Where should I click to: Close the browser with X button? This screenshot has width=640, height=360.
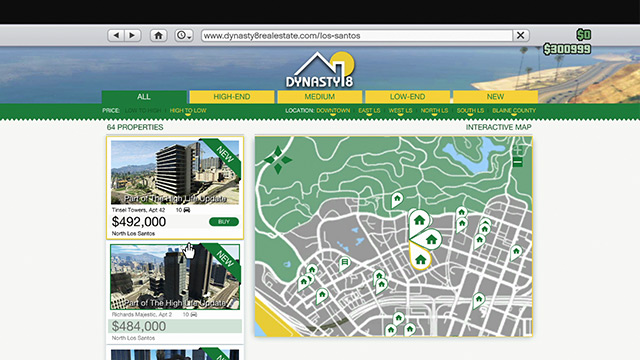(x=520, y=36)
